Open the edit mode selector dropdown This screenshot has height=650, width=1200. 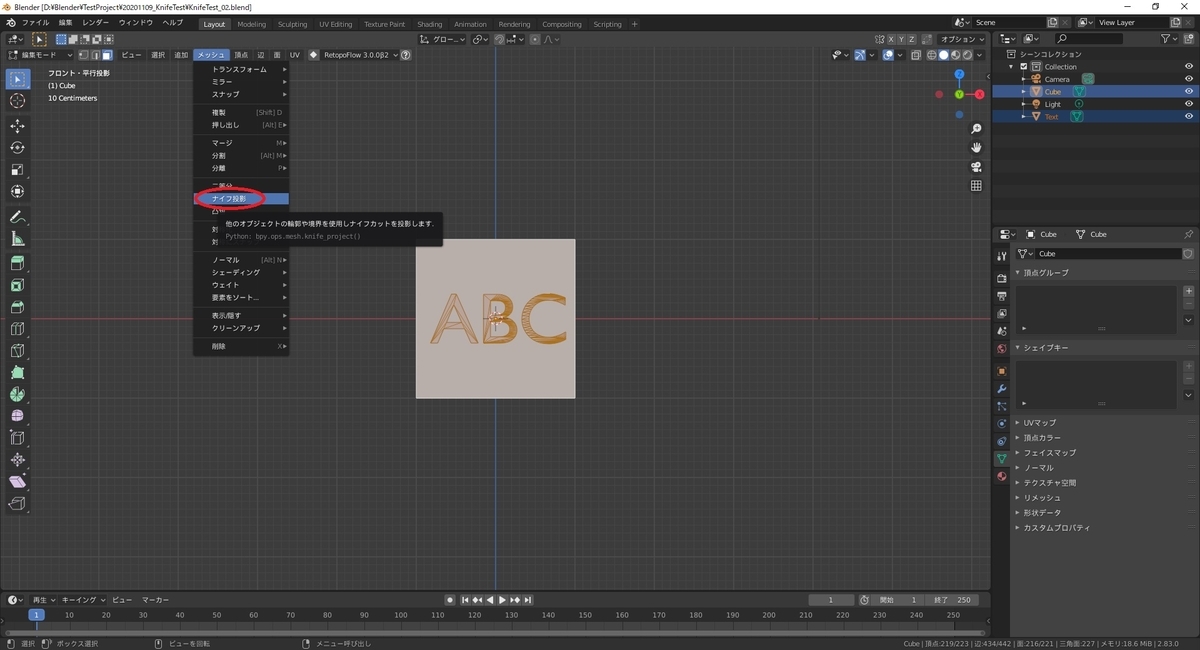(39, 55)
